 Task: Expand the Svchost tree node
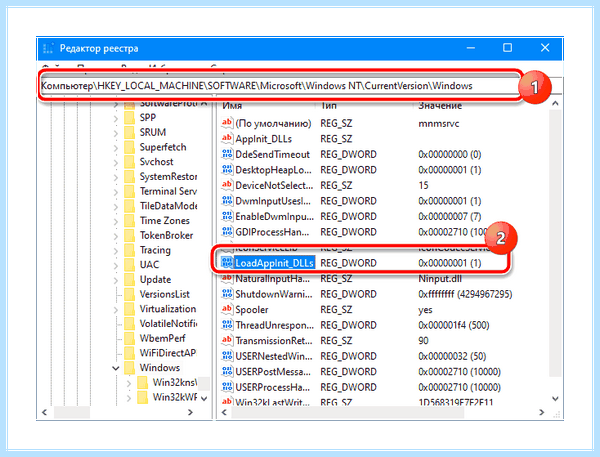[116, 163]
